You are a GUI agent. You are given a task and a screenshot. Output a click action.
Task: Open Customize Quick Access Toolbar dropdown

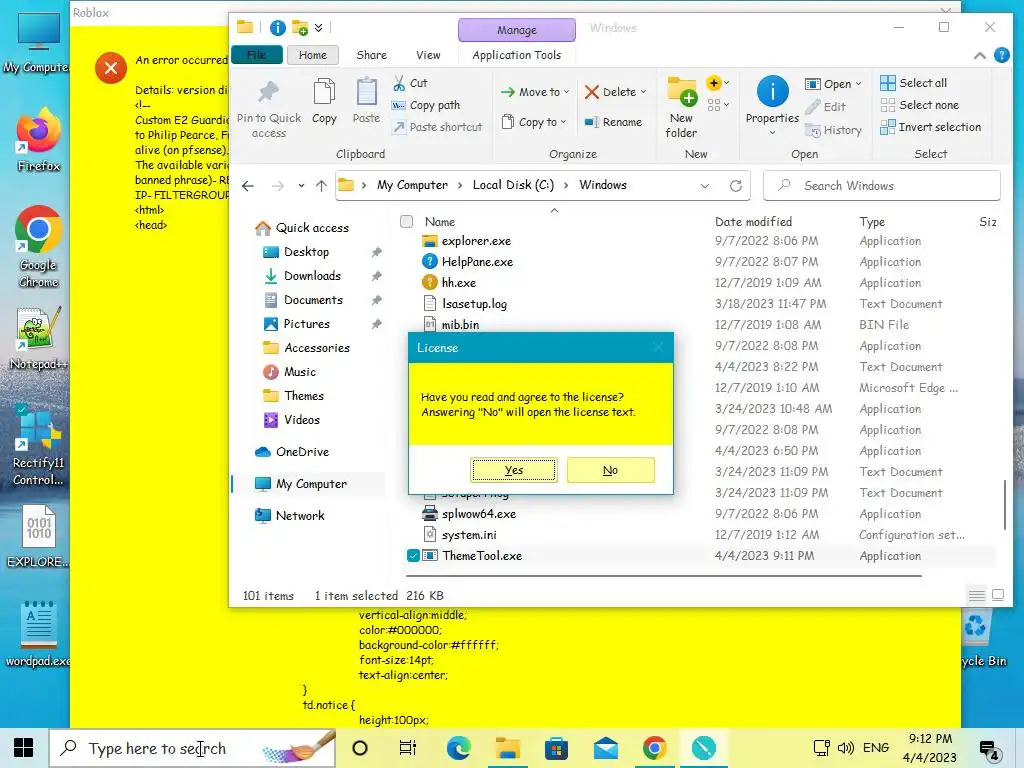click(x=319, y=27)
